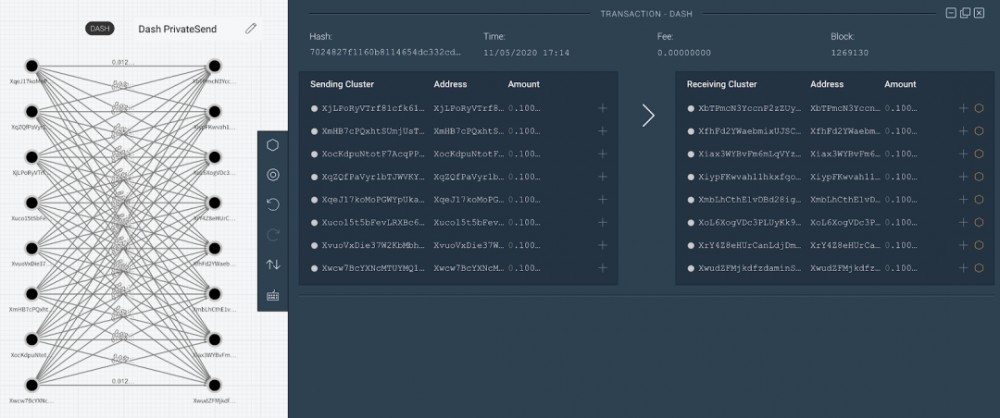Click sending cluster name XmHB7cPQxhtSUmjUsT
Viewport: 1000px width, 418px height.
point(373,131)
